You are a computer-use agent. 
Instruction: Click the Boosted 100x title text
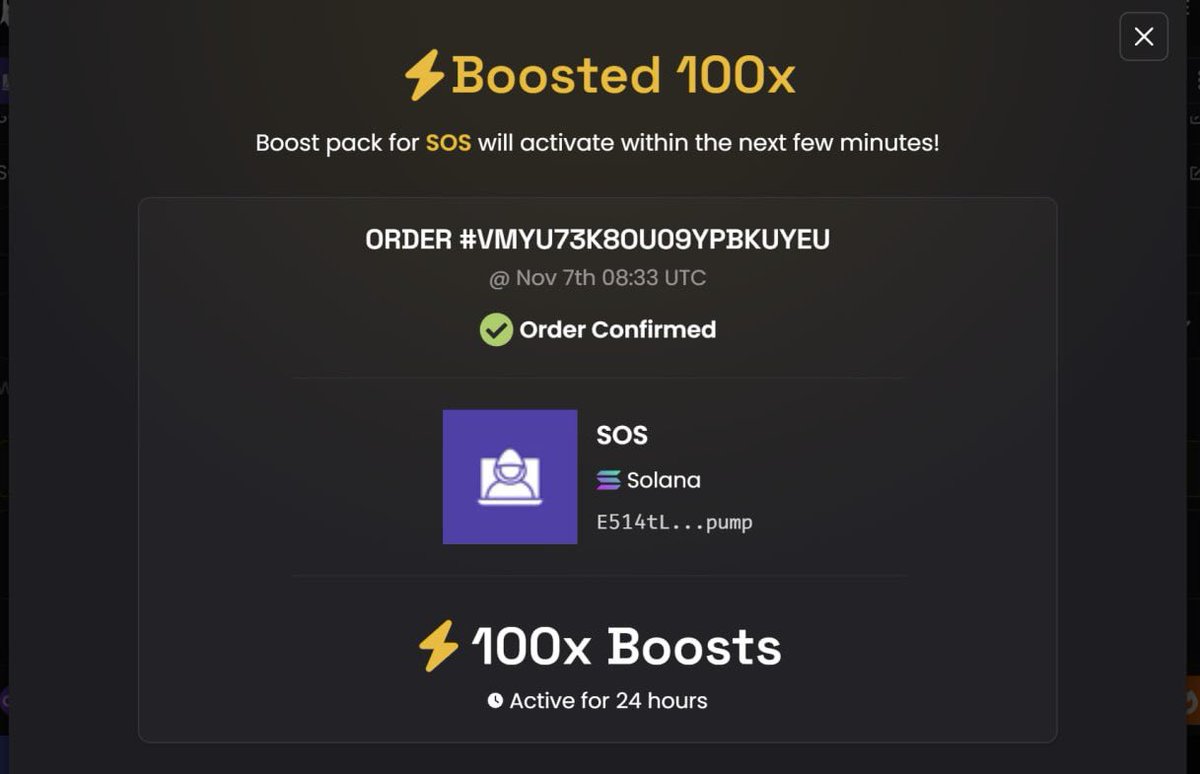coord(623,76)
